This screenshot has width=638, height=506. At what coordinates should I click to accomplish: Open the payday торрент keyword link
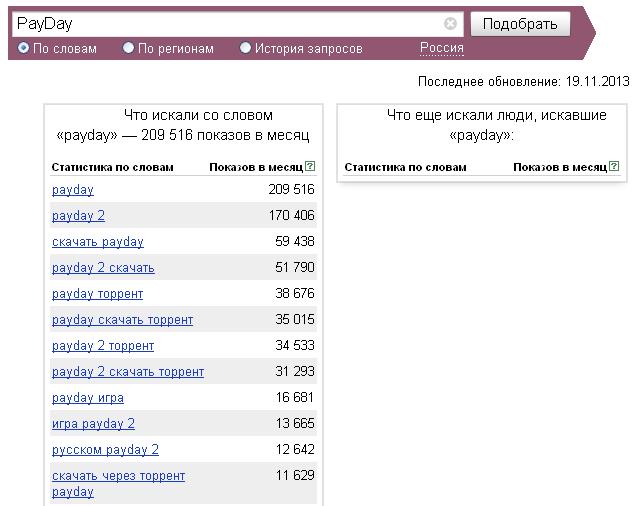point(98,294)
